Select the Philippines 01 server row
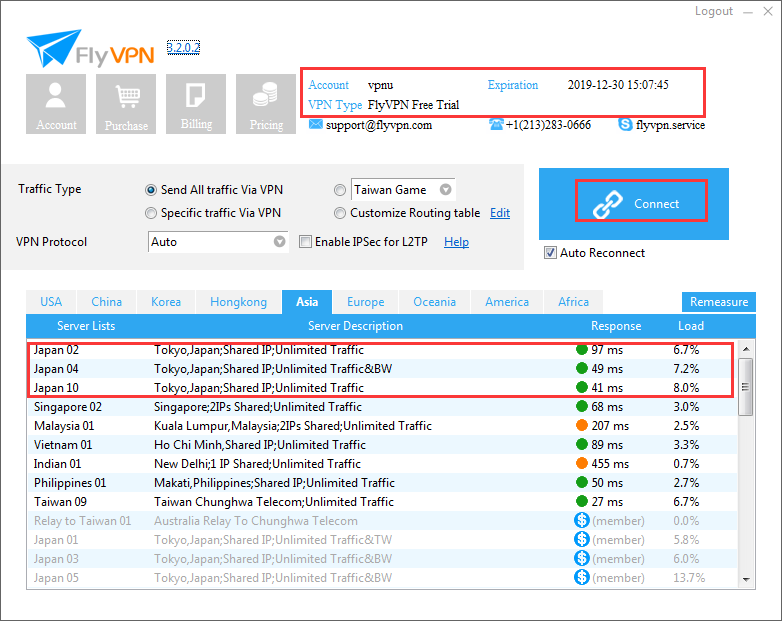 [x=382, y=482]
